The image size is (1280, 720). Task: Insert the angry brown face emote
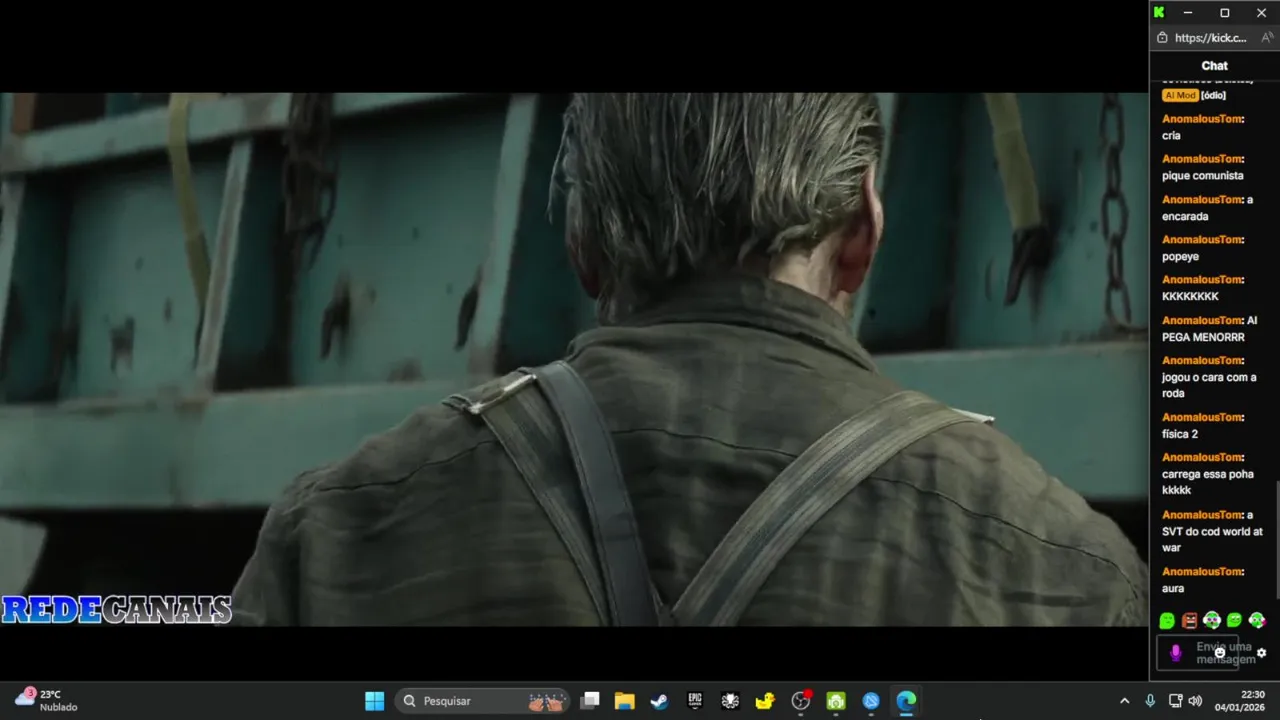click(1189, 621)
